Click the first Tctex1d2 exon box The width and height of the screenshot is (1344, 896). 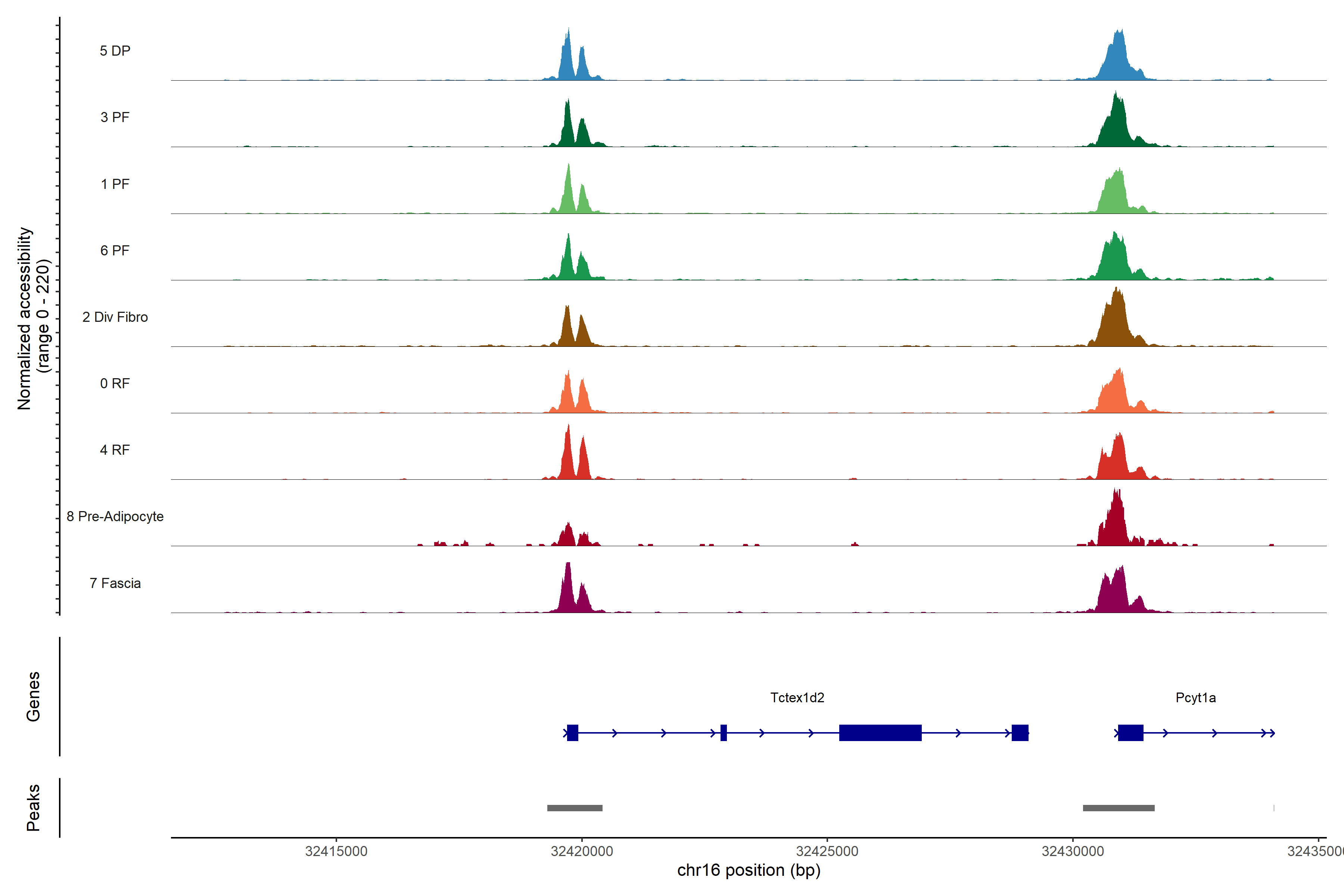(573, 732)
